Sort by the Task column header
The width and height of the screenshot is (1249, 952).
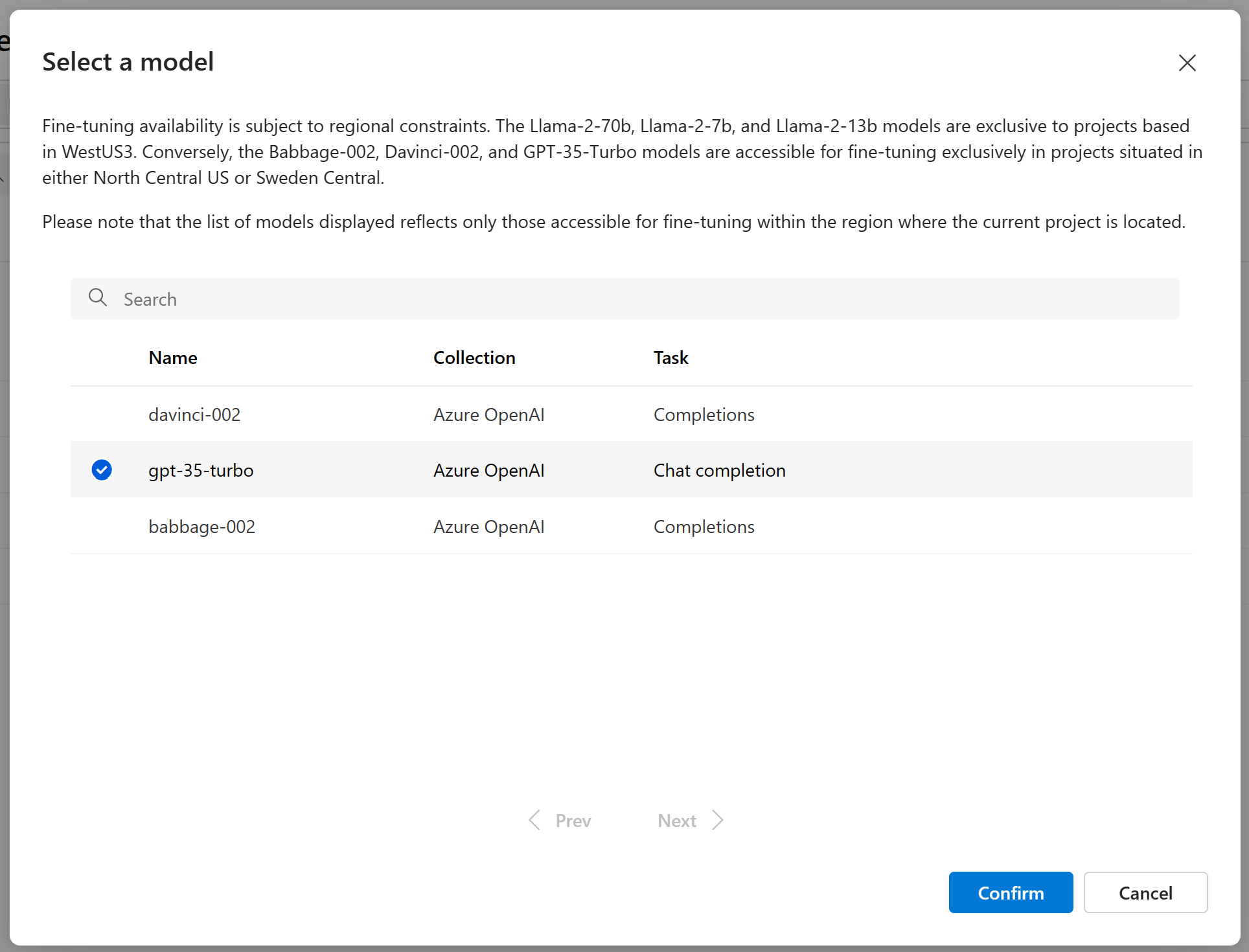point(670,357)
